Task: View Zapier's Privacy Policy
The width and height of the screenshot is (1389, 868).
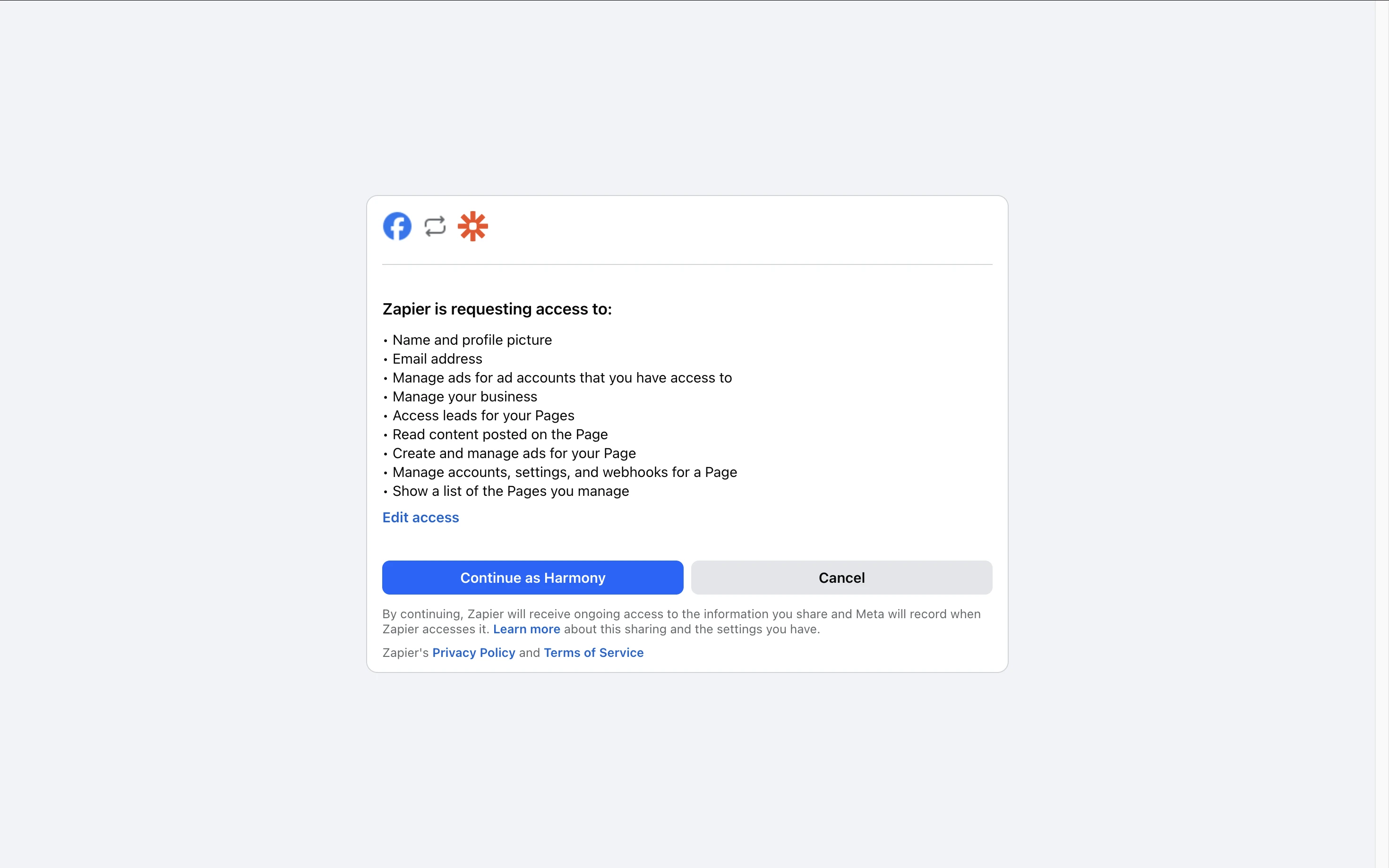Action: point(474,653)
